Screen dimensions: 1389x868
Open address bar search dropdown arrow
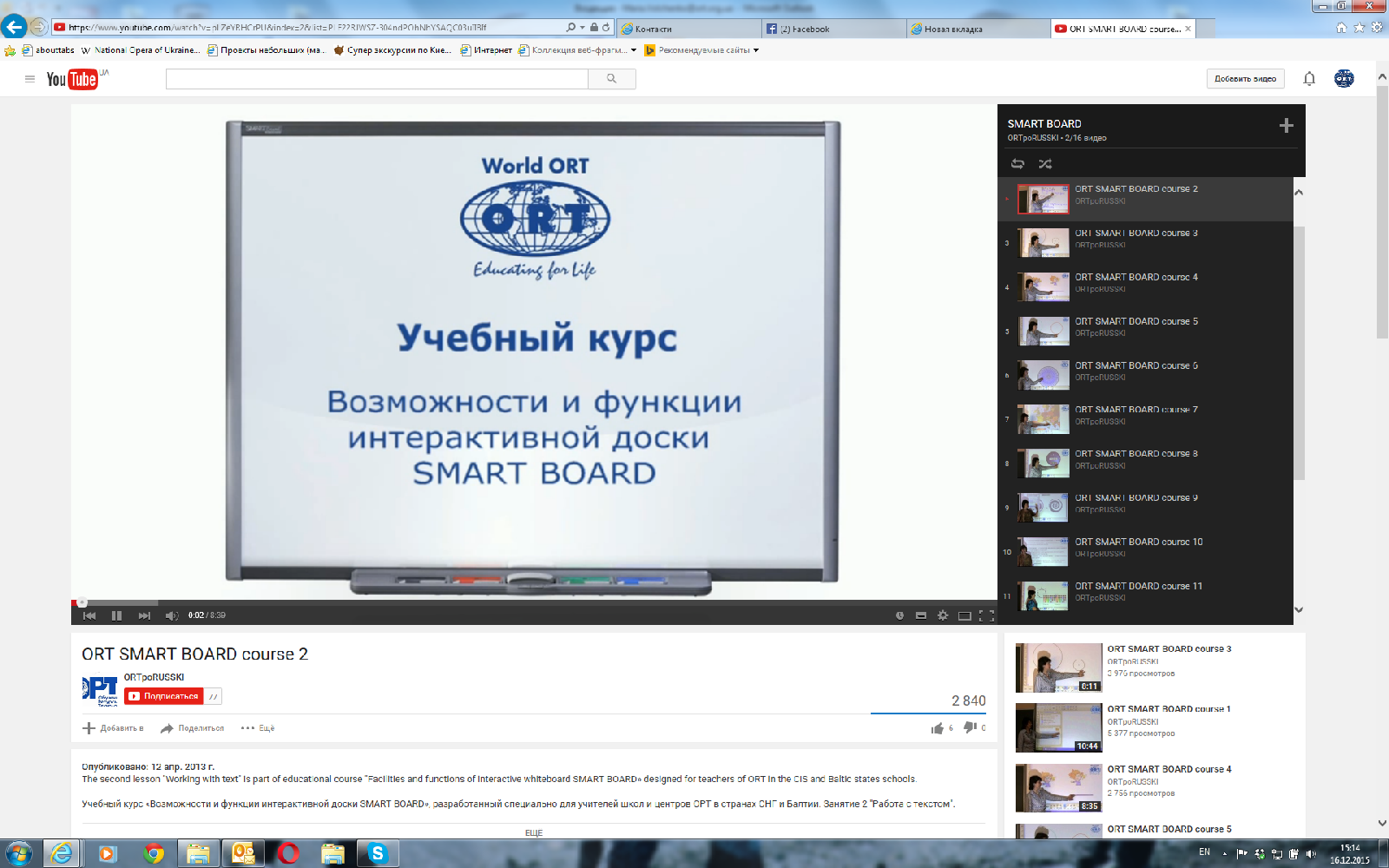pos(582,28)
